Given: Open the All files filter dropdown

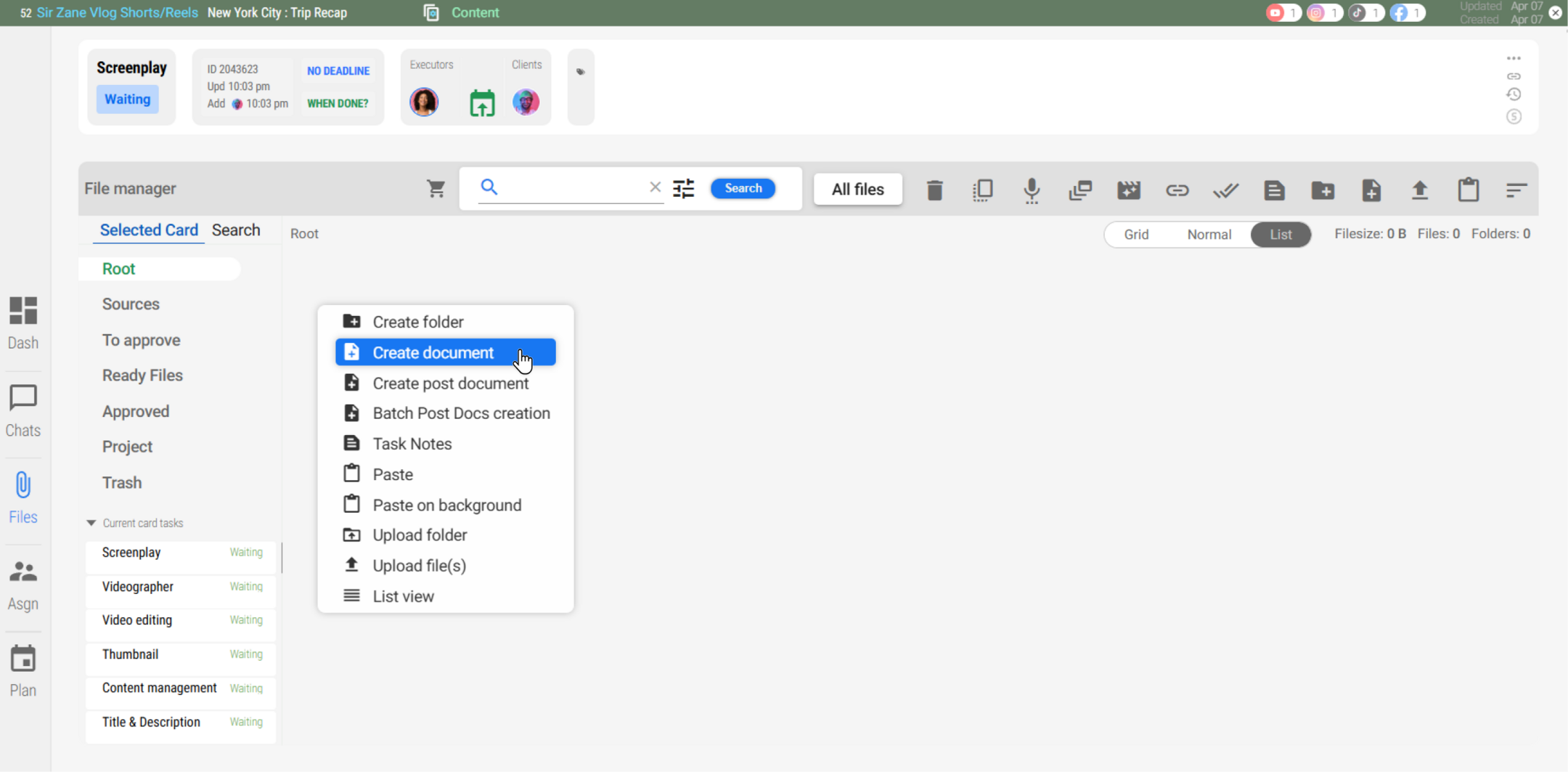Looking at the screenshot, I should pyautogui.click(x=857, y=190).
